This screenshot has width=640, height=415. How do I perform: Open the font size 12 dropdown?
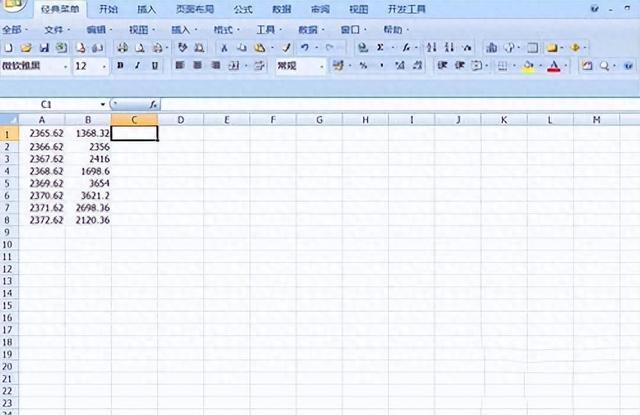click(104, 67)
